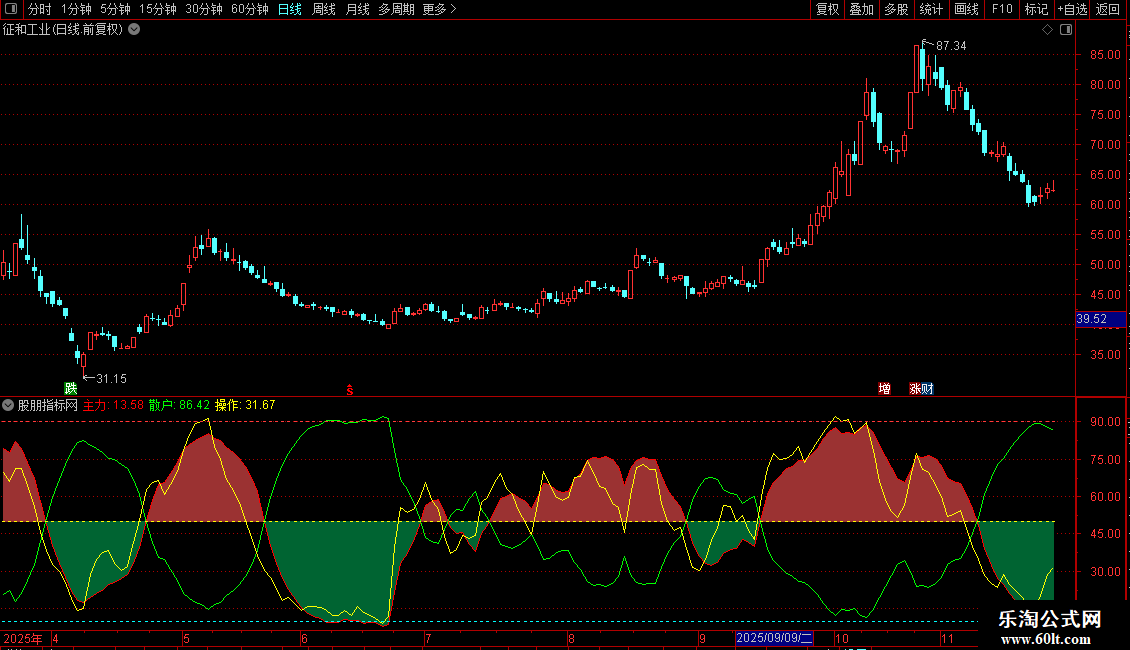
Task: Open F10 company info
Action: pyautogui.click(x=1002, y=9)
